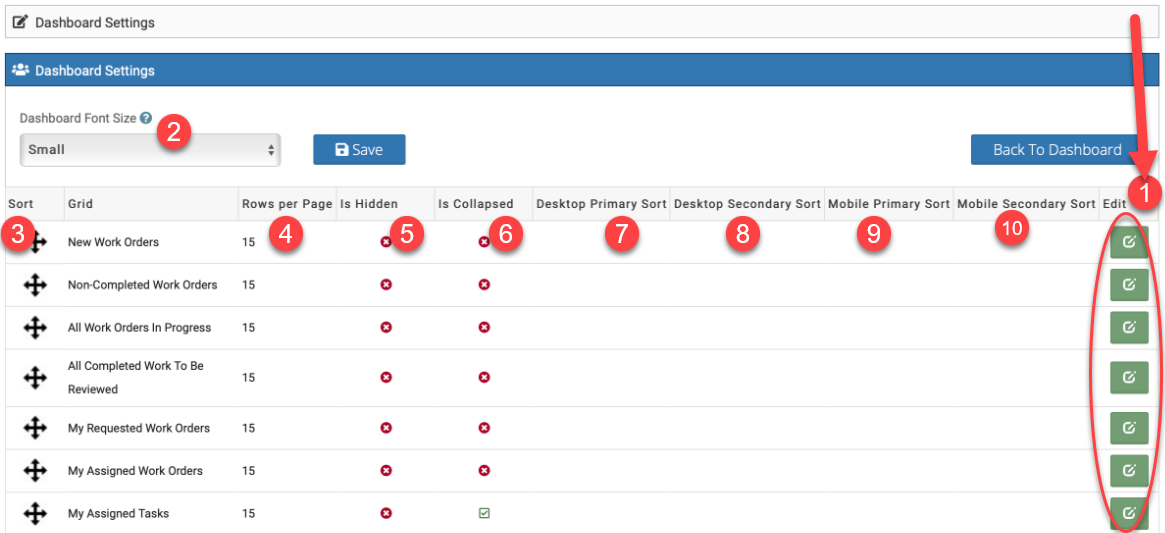Click edit icon for My Assigned Work Orders
The width and height of the screenshot is (1165, 533).
pos(1129,470)
